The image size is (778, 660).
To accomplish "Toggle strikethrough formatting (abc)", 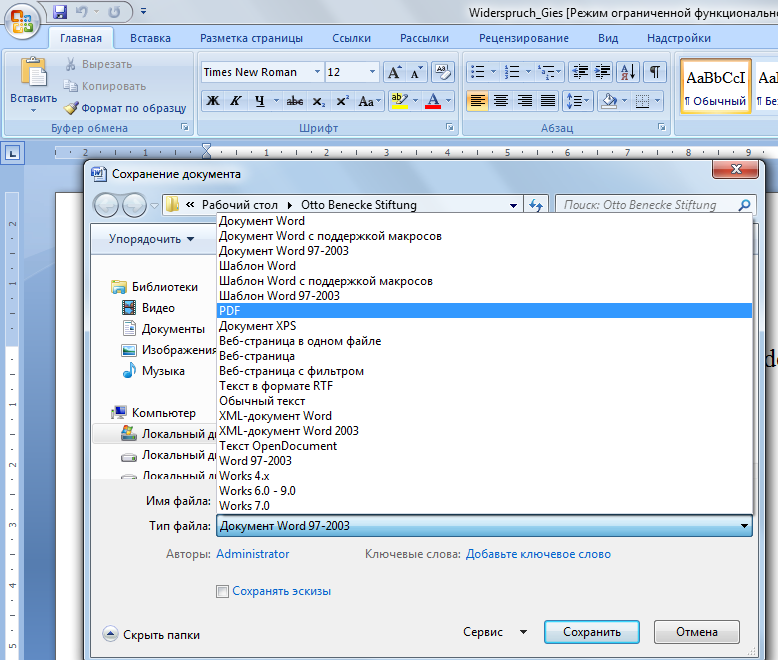I will 295,101.
